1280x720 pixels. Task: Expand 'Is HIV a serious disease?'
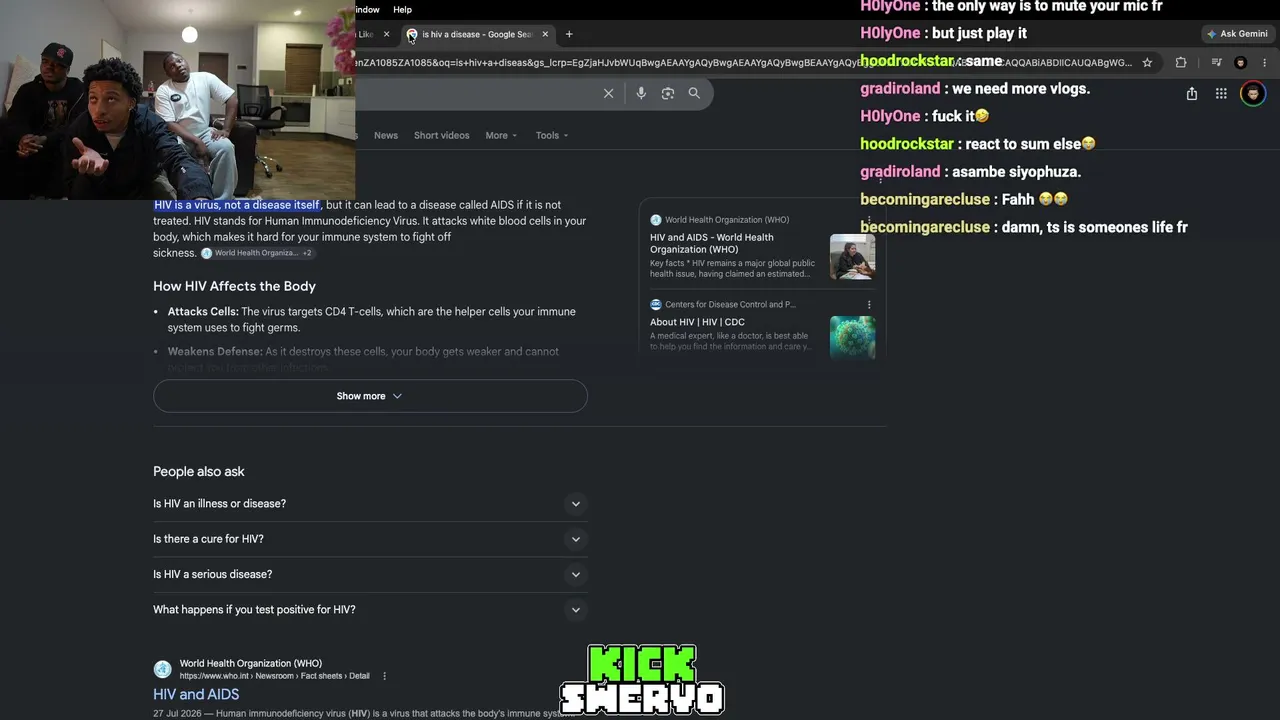pyautogui.click(x=370, y=574)
